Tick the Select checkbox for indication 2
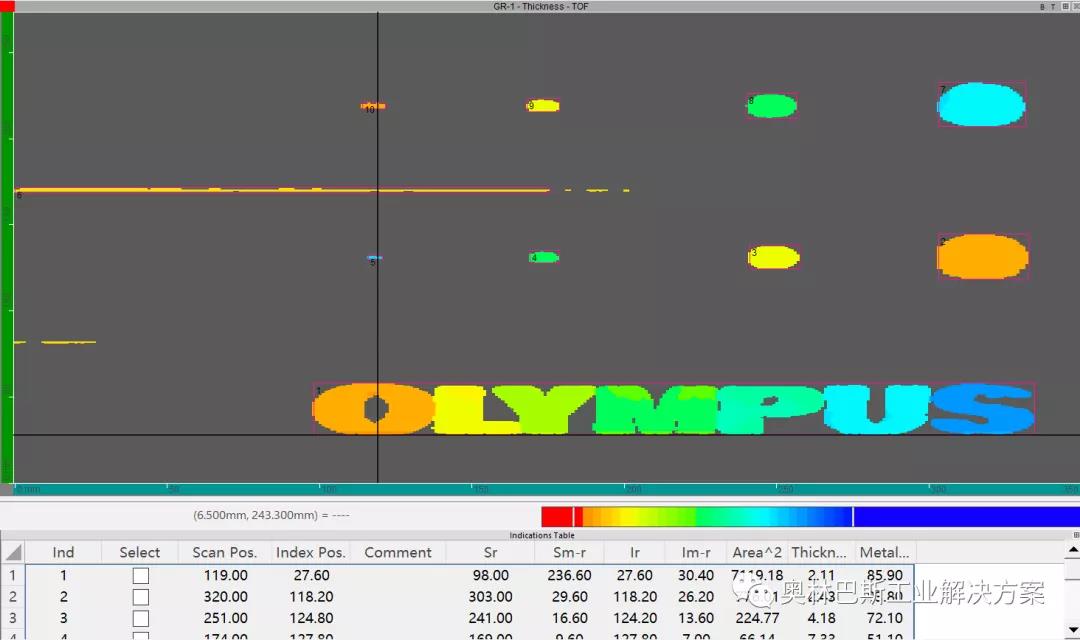The width and height of the screenshot is (1080, 640). (141, 597)
